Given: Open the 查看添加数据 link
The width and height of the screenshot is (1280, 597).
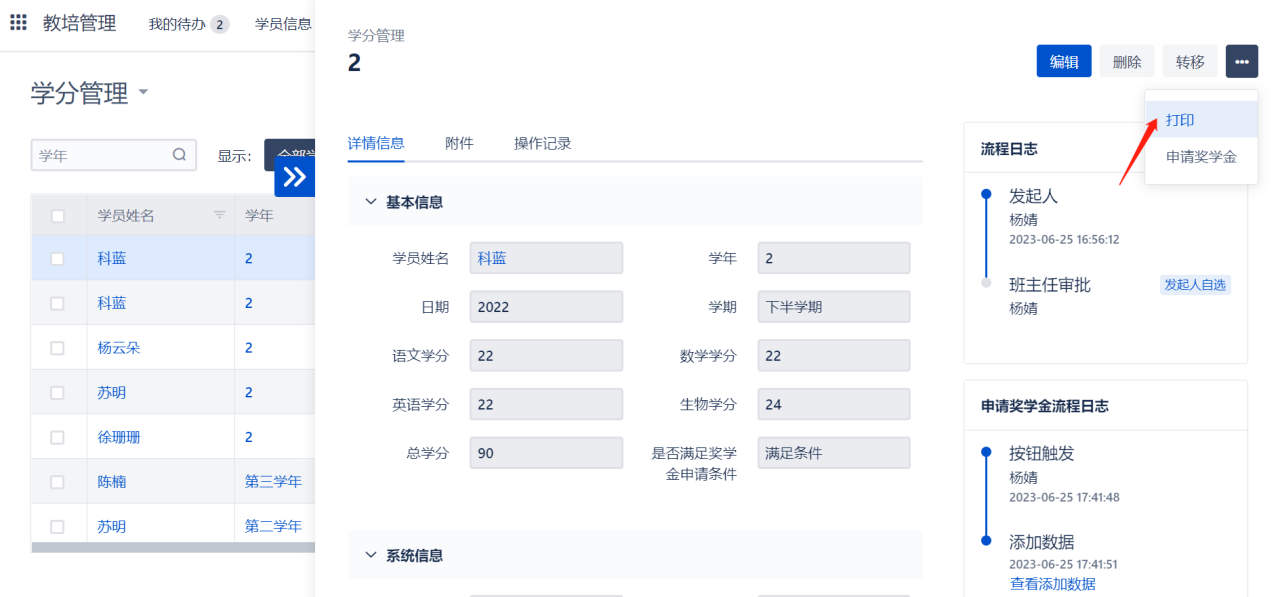Looking at the screenshot, I should [1052, 584].
